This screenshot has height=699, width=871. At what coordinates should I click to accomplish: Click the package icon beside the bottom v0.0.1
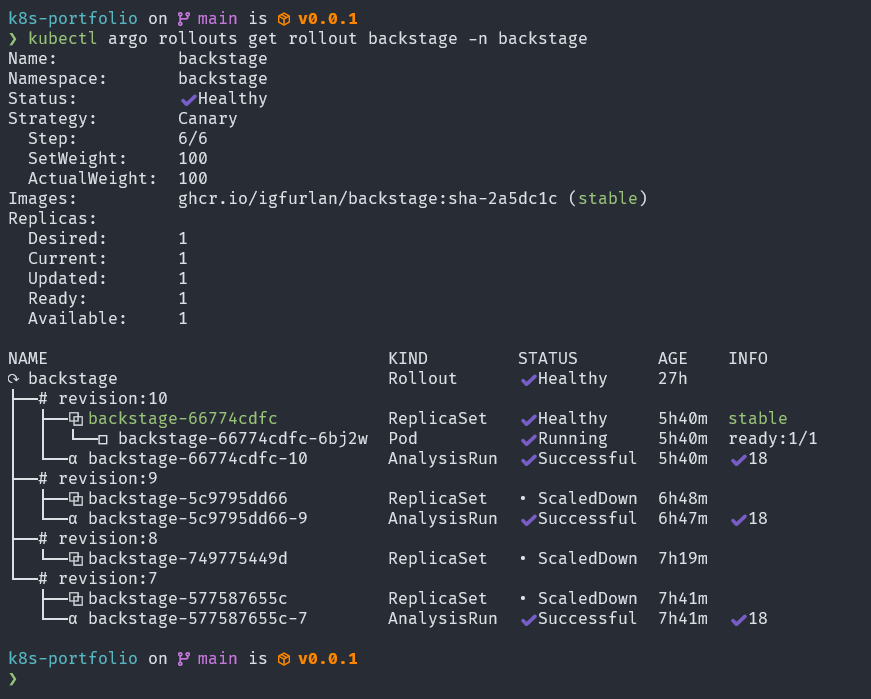click(284, 659)
